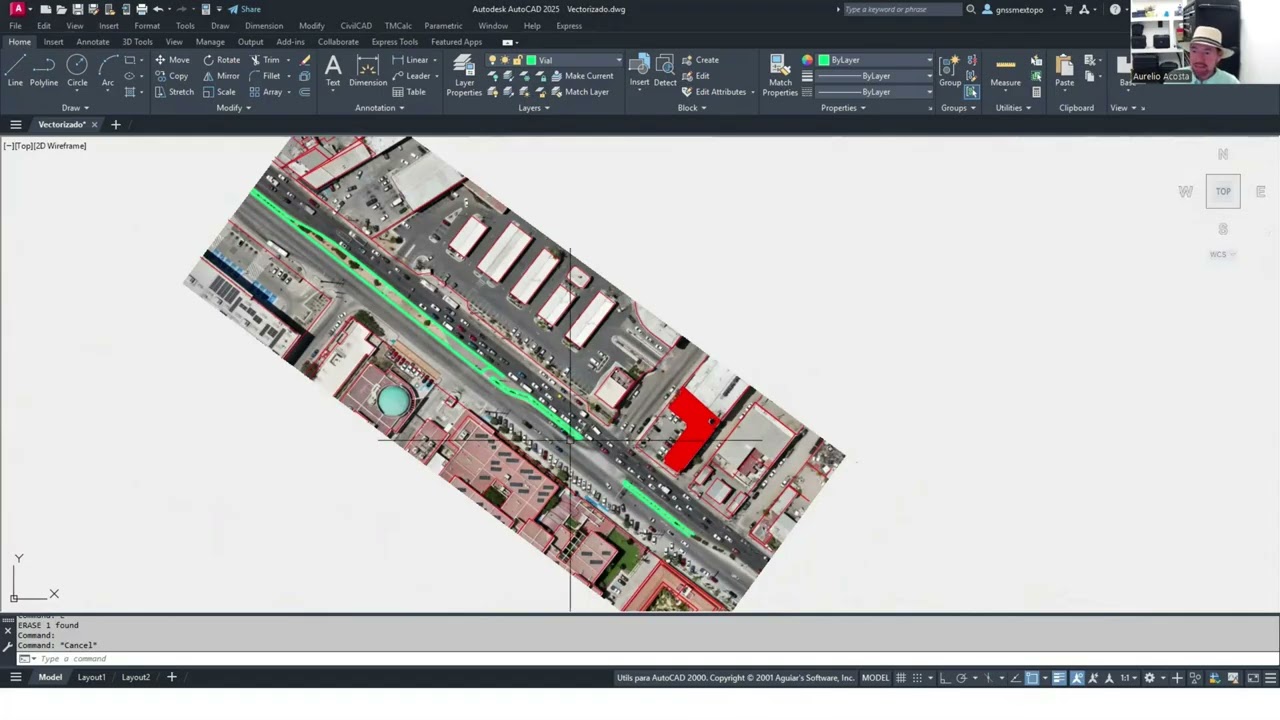
Task: Open the Express Tools ribbon tab
Action: point(395,42)
